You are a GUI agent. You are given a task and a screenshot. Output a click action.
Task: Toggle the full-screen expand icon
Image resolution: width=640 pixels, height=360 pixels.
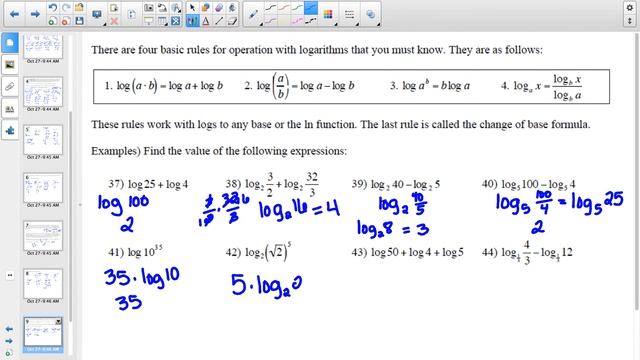pyautogui.click(x=176, y=21)
